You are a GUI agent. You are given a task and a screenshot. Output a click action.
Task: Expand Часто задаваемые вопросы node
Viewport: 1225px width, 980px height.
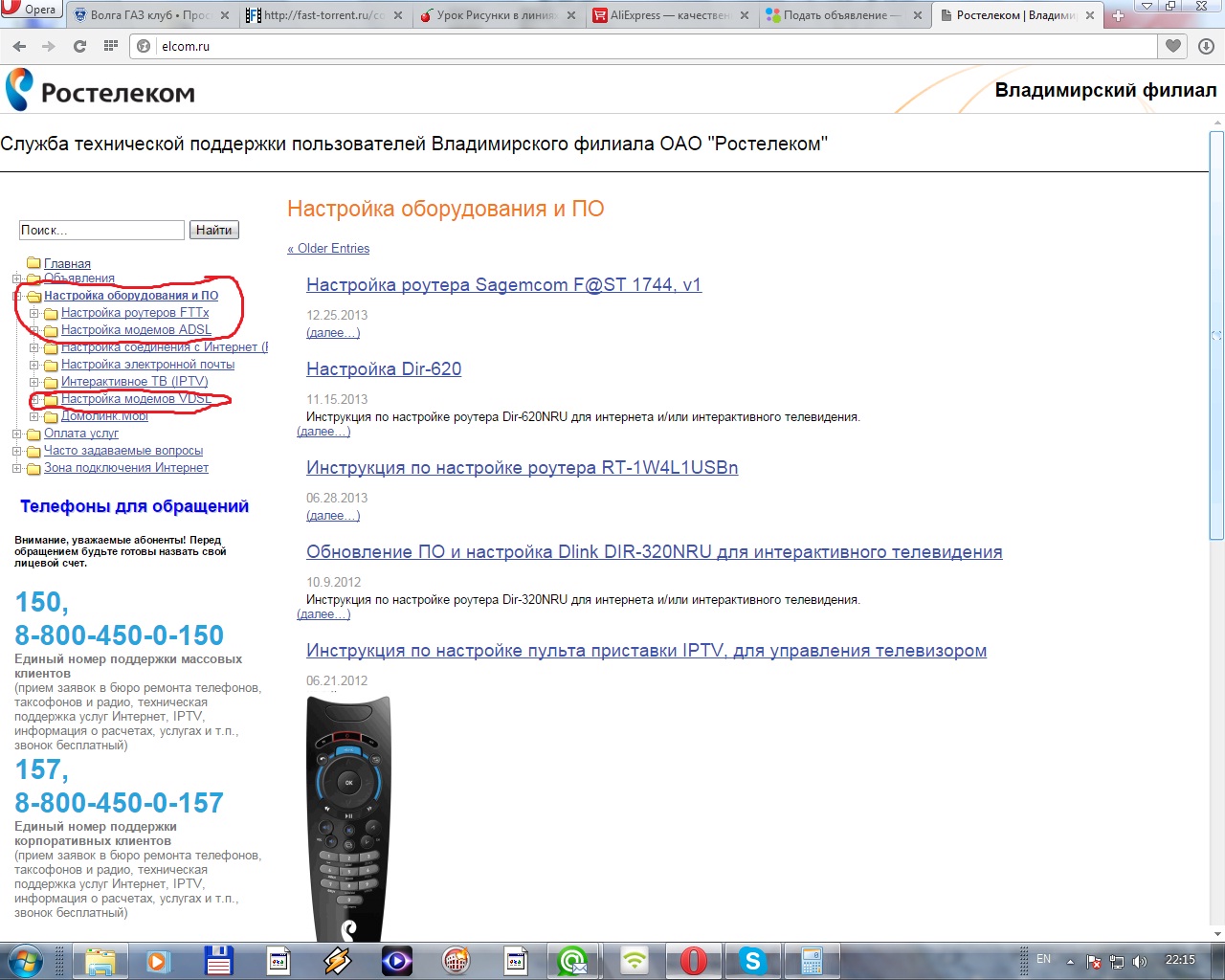16,451
